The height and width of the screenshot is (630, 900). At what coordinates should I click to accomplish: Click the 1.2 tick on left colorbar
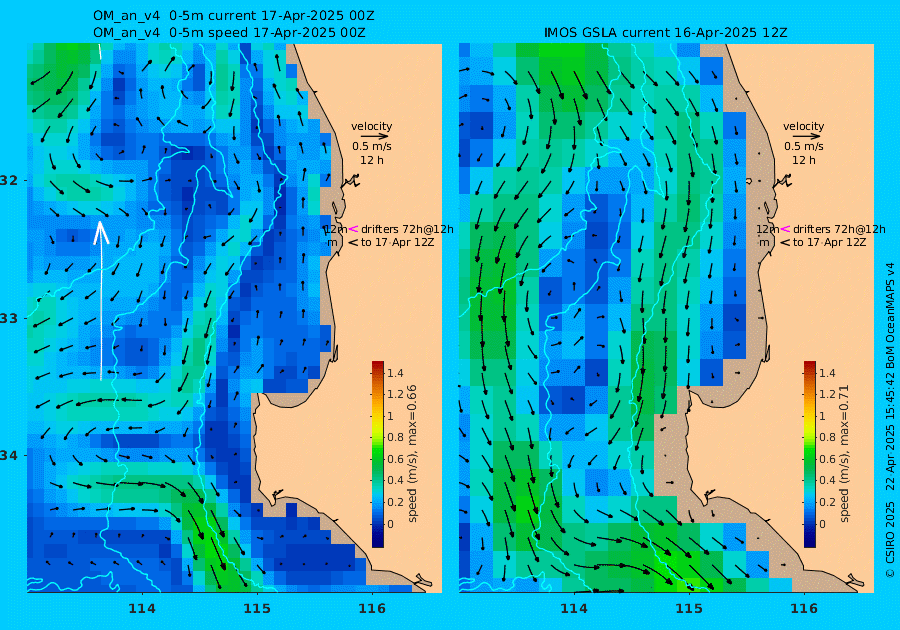395,394
